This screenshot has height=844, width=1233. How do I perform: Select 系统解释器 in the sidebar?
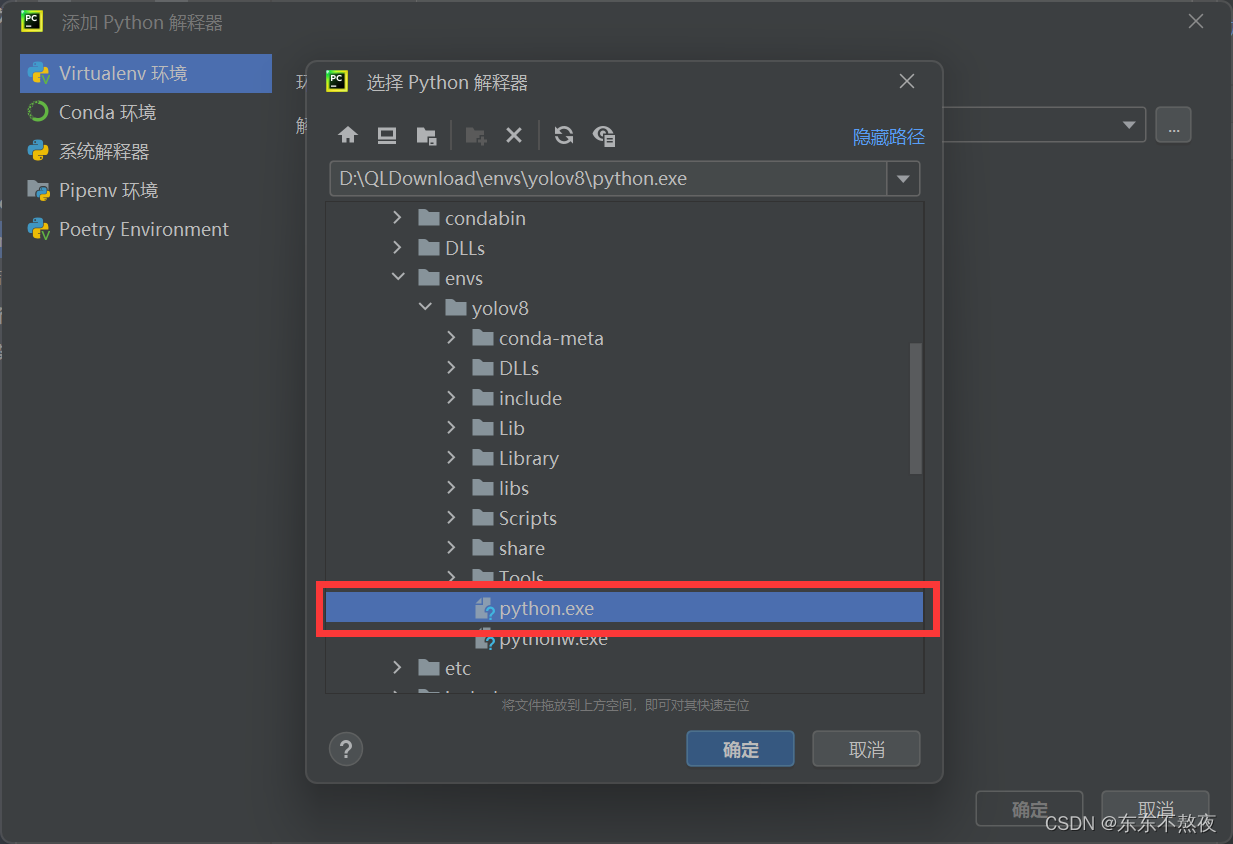(146, 151)
